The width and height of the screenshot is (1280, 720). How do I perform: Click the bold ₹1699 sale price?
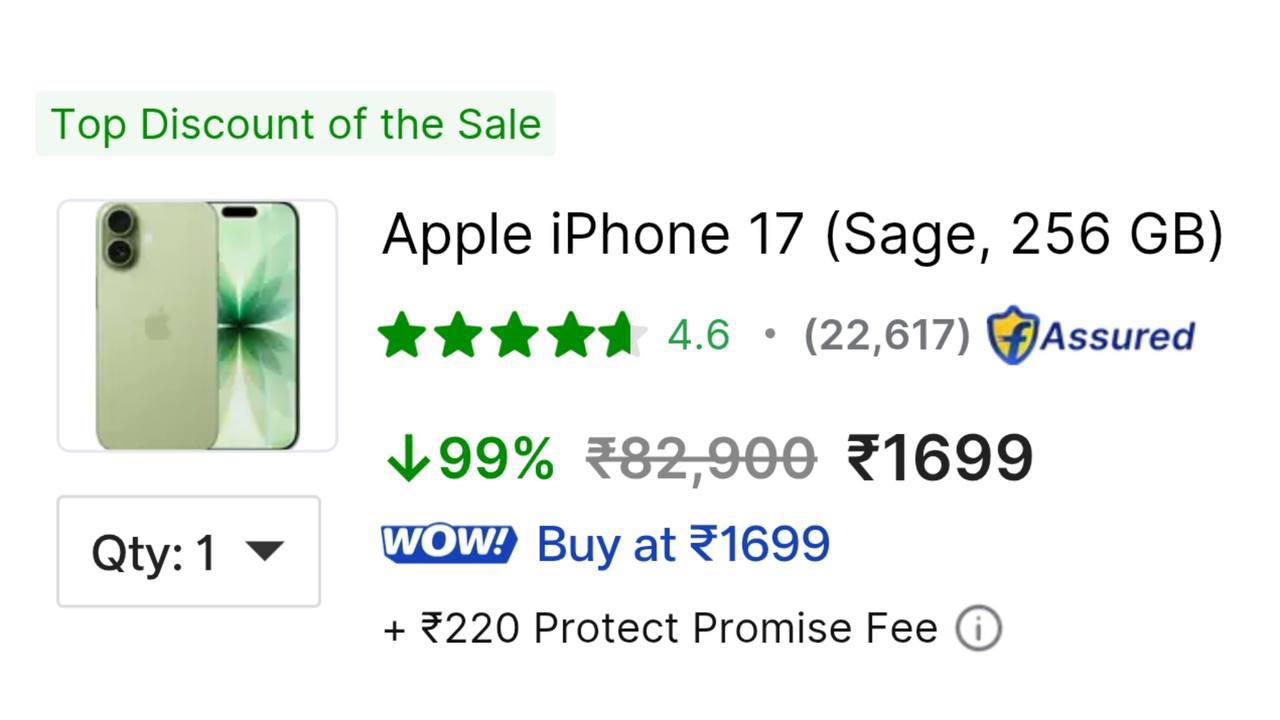pos(939,458)
